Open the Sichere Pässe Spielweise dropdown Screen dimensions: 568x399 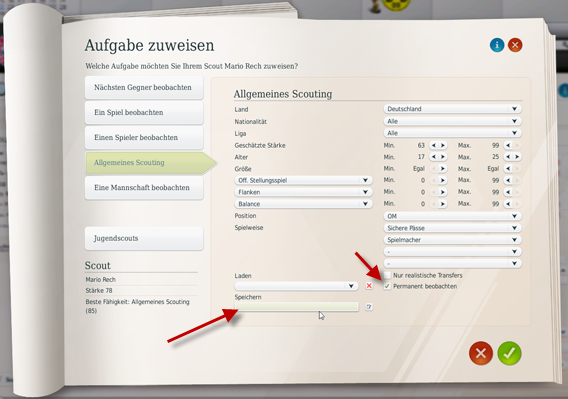[x=452, y=228]
